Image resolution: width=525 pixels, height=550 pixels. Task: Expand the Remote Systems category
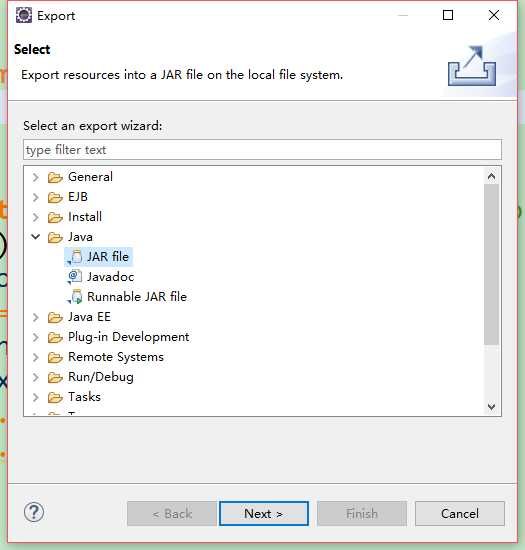pos(35,357)
